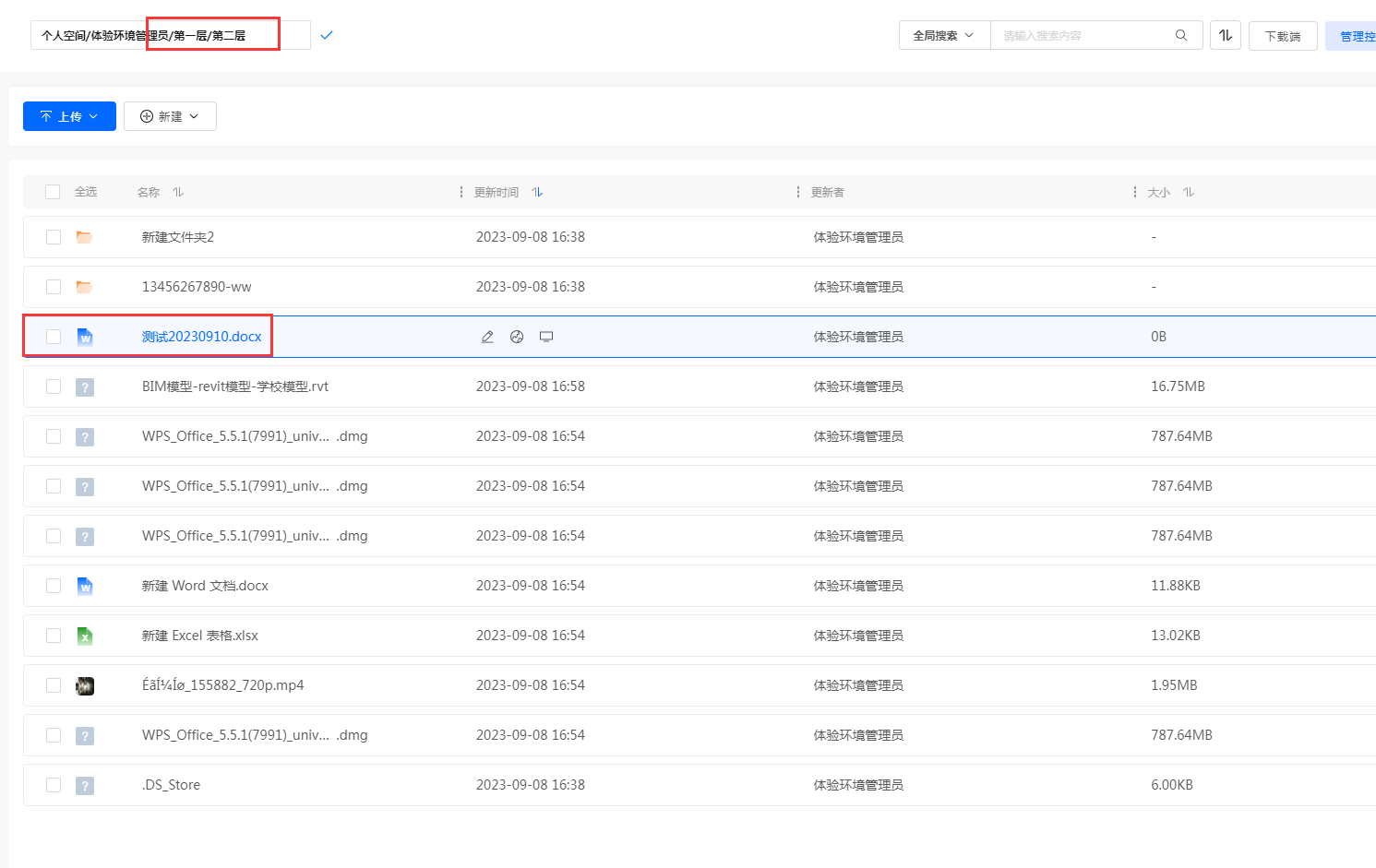Click file name BIM模型-revit模型-学校模型.rvt
The image size is (1376, 868).
[x=235, y=386]
